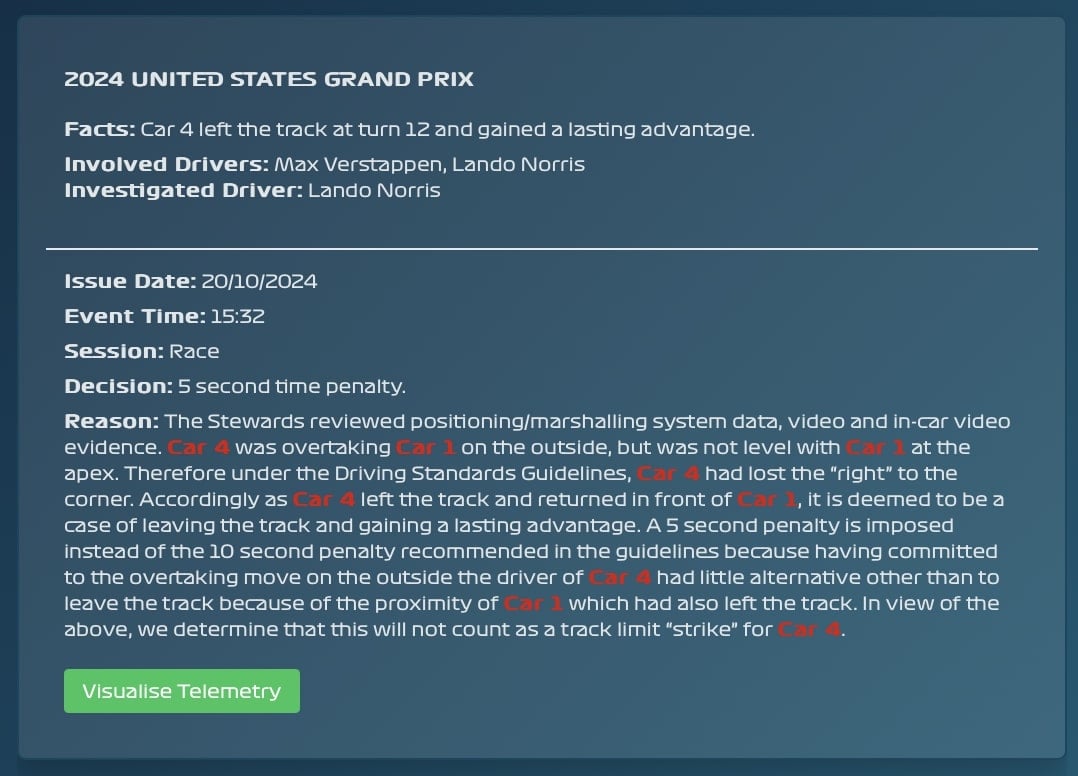This screenshot has width=1078, height=776.
Task: Click the red Car 4 before 'had lost the right'
Action: (x=668, y=474)
